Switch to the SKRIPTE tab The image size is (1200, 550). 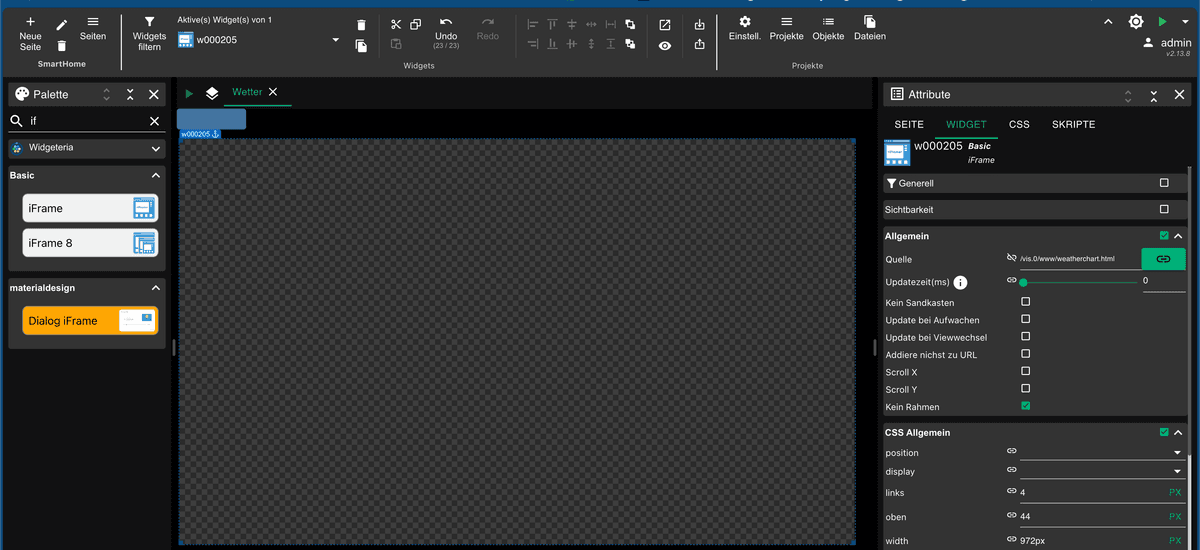(x=1074, y=125)
